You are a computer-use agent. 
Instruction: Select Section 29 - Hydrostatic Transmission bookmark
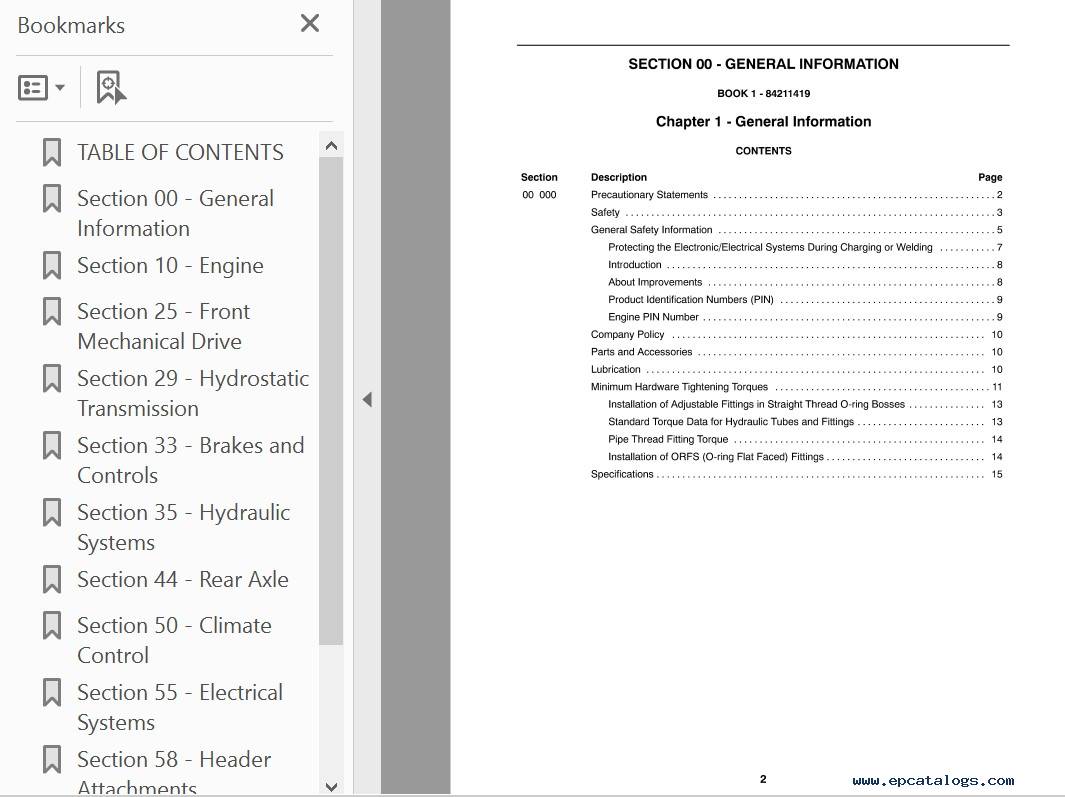pos(193,393)
